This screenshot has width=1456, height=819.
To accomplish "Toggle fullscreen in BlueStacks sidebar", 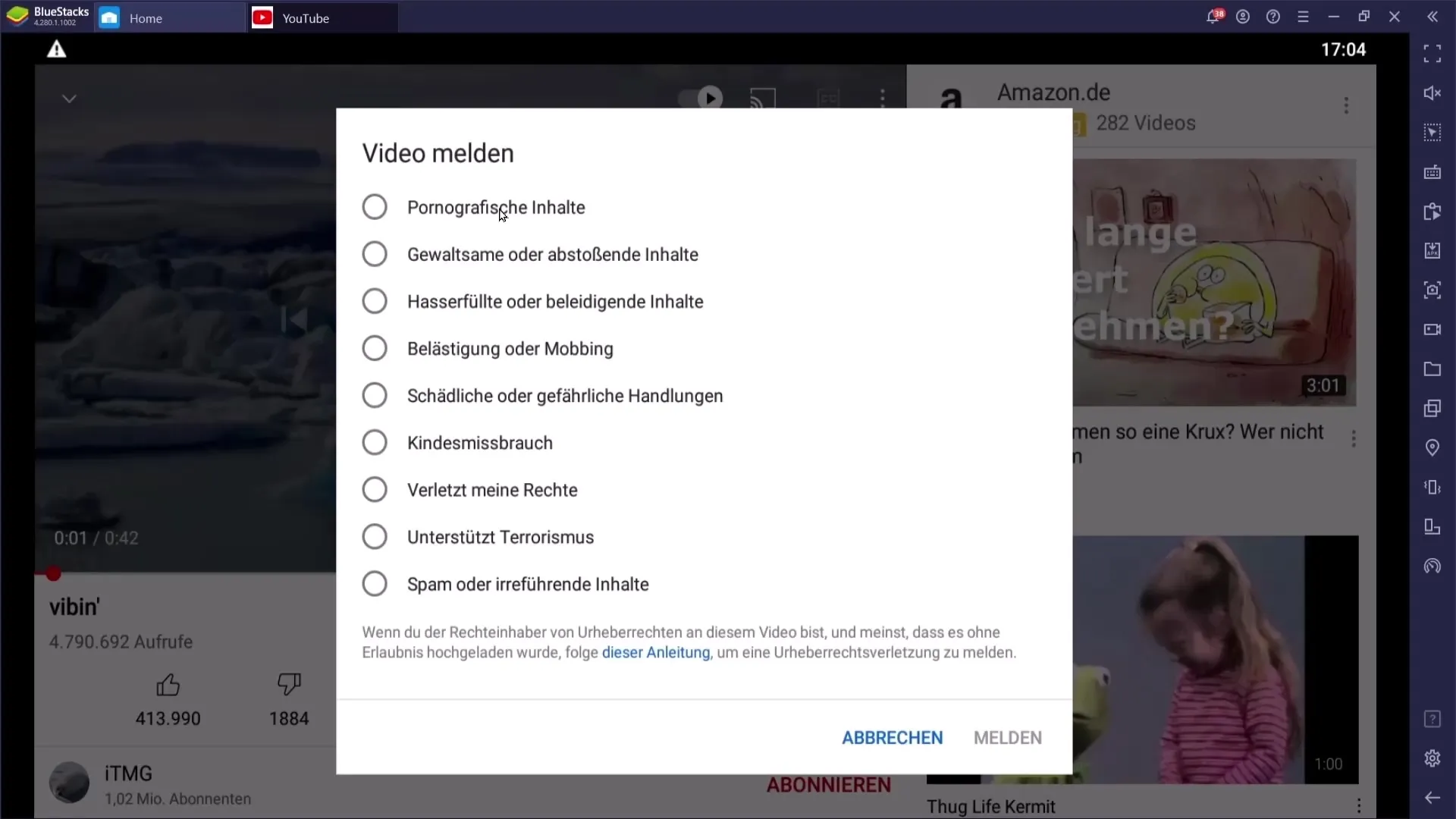I will coord(1432,53).
